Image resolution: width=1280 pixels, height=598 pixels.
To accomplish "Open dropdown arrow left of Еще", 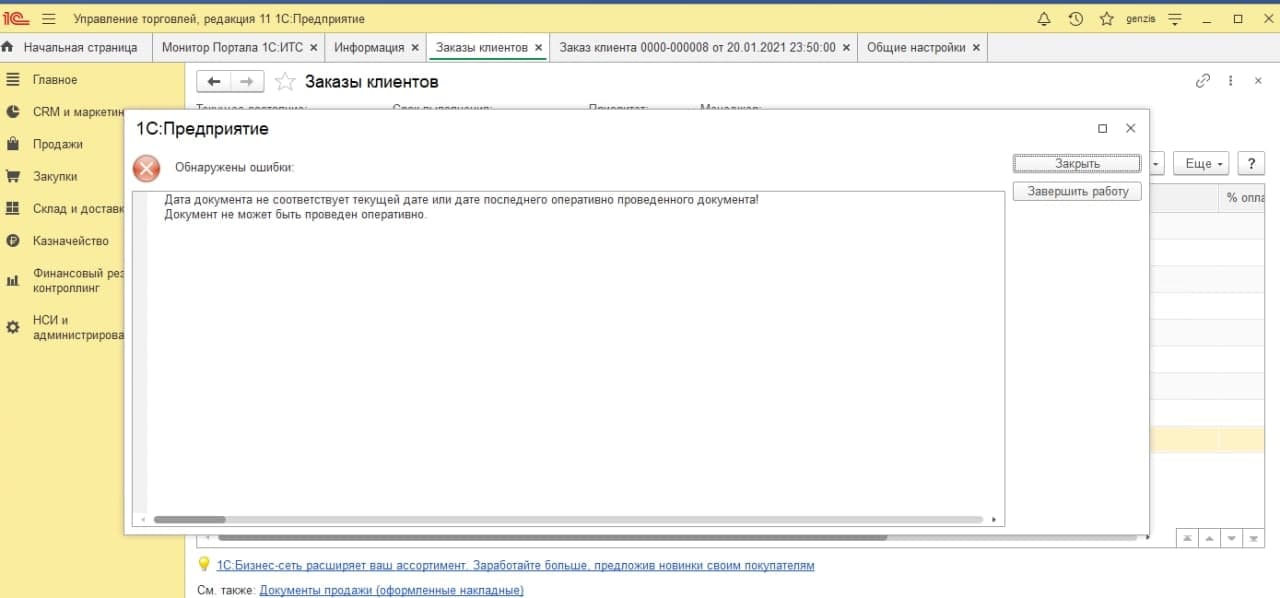I will [1157, 163].
